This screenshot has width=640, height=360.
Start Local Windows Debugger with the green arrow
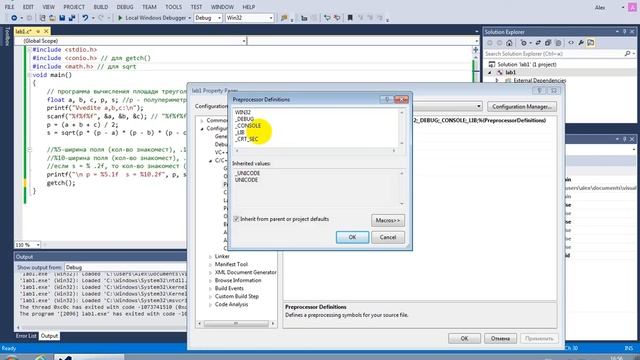(x=120, y=18)
